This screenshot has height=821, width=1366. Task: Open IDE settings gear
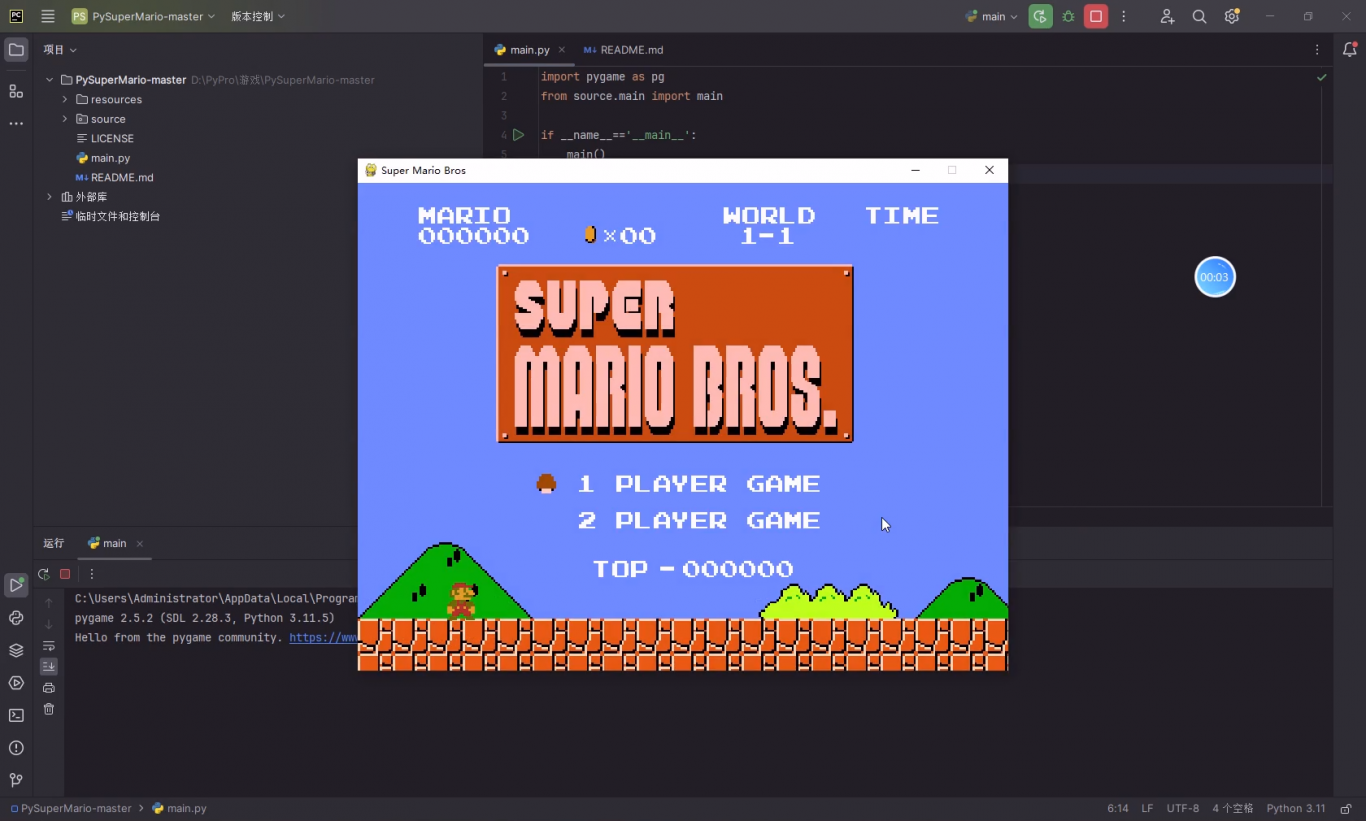[1231, 16]
